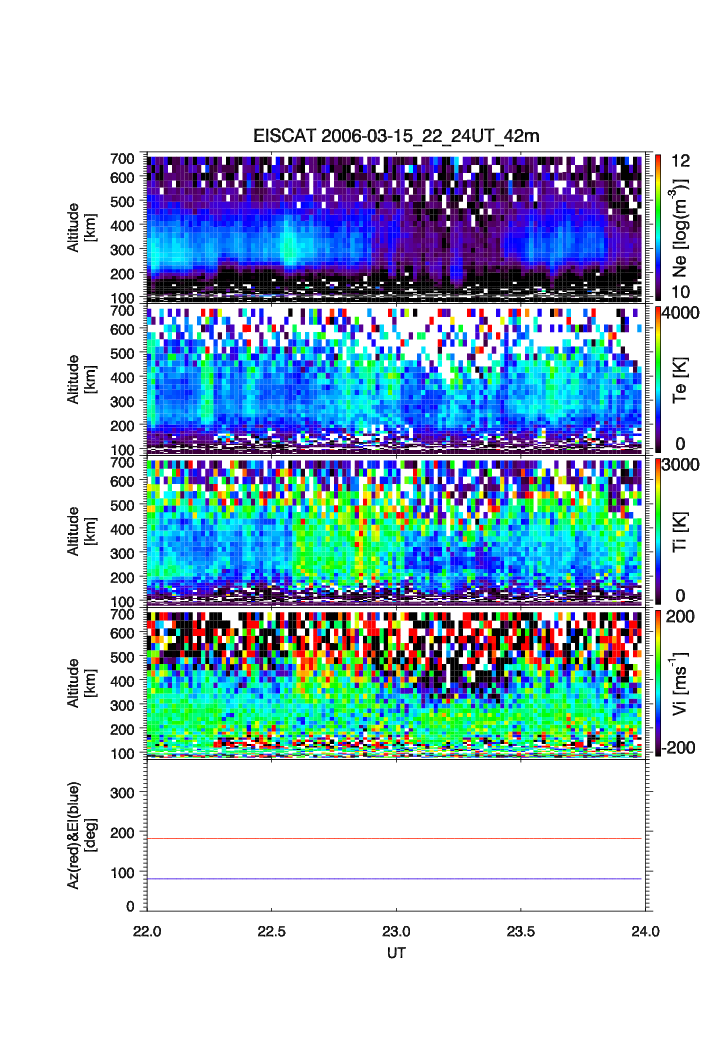Click the Te electron temperature color bar

(x=656, y=379)
